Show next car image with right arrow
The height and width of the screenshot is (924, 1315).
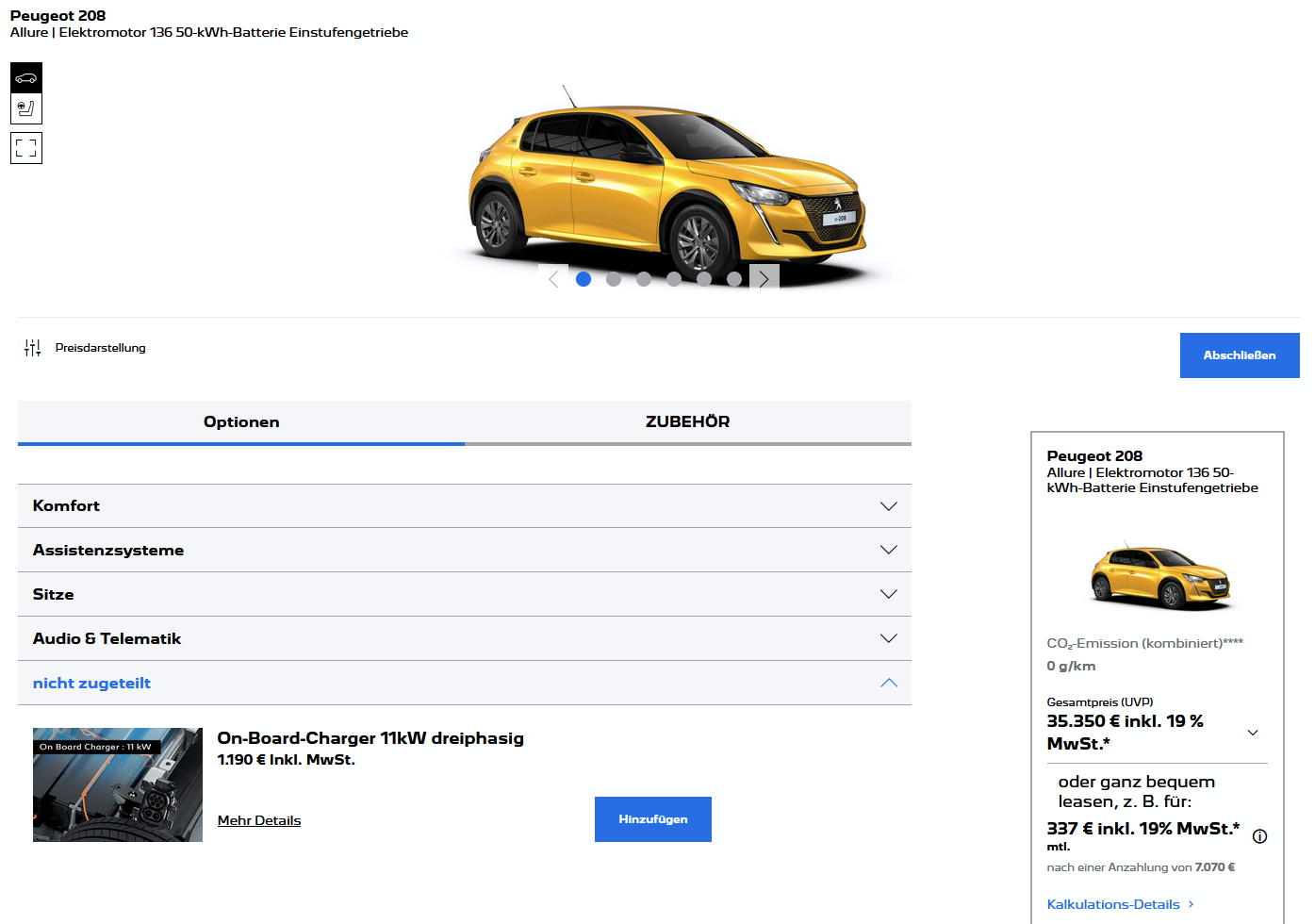point(764,279)
